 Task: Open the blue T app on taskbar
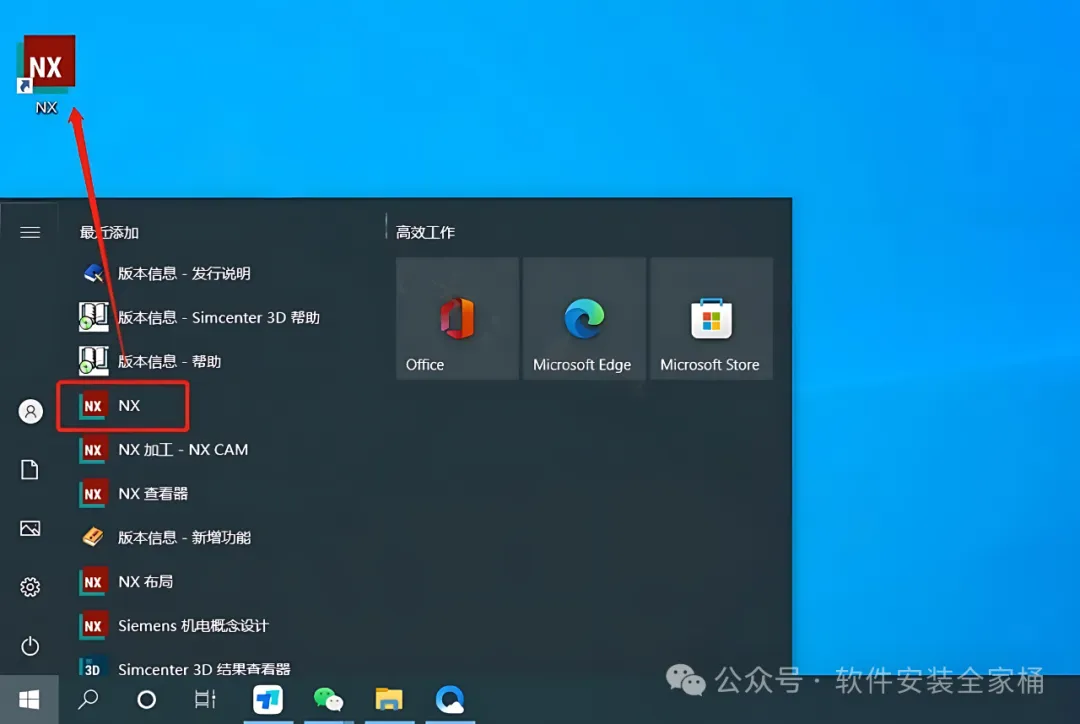click(268, 700)
